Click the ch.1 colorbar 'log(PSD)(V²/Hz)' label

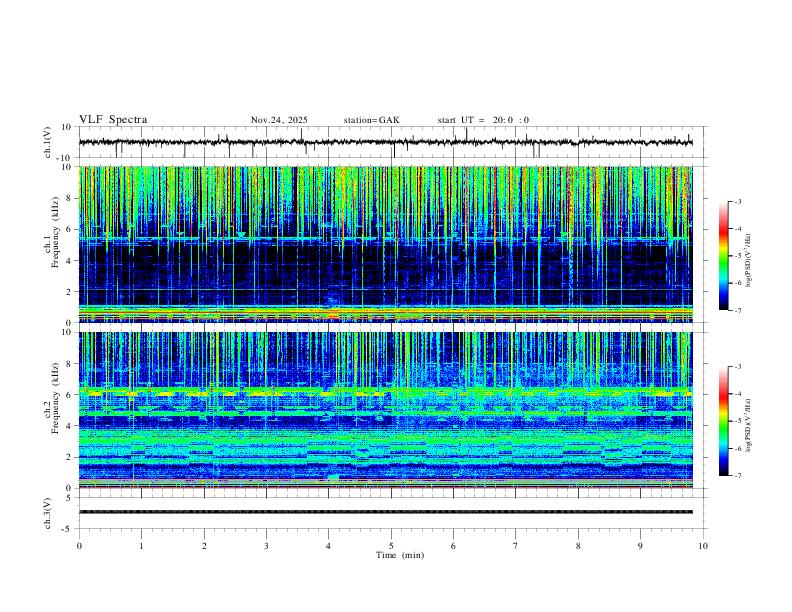pos(749,260)
